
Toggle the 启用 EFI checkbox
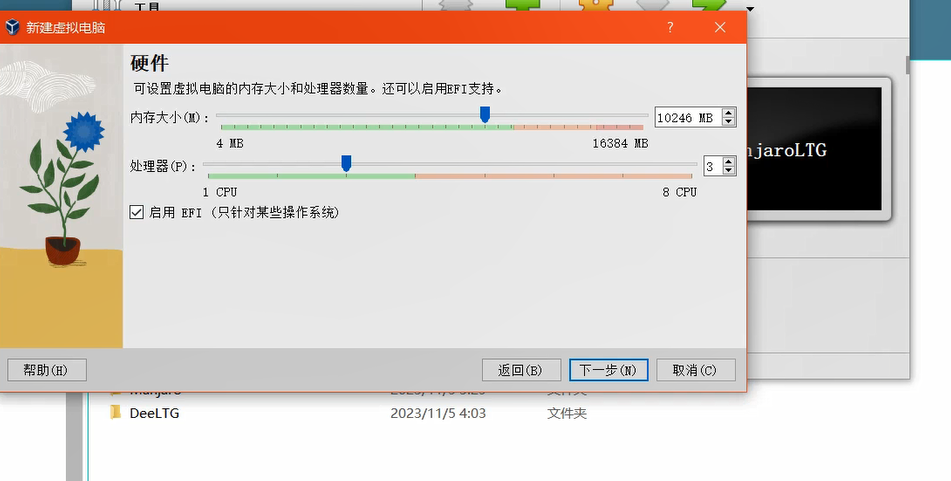pos(136,212)
